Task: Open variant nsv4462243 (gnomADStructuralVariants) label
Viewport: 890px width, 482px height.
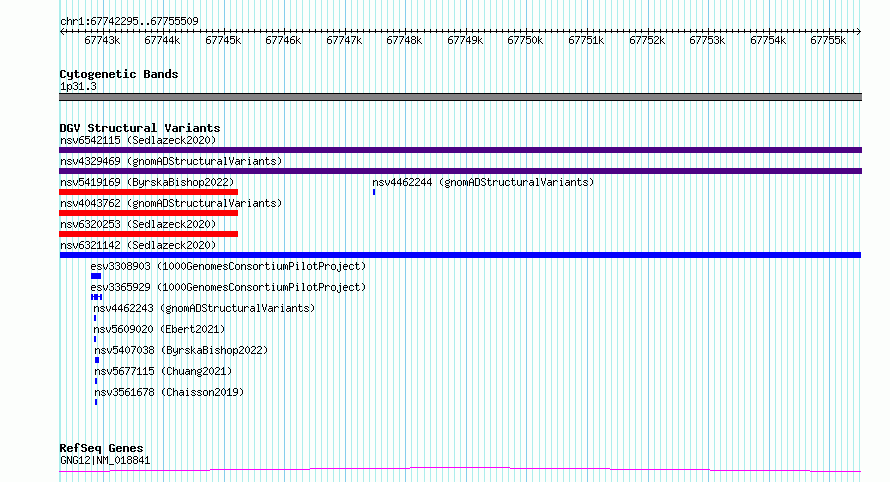Action: point(204,308)
